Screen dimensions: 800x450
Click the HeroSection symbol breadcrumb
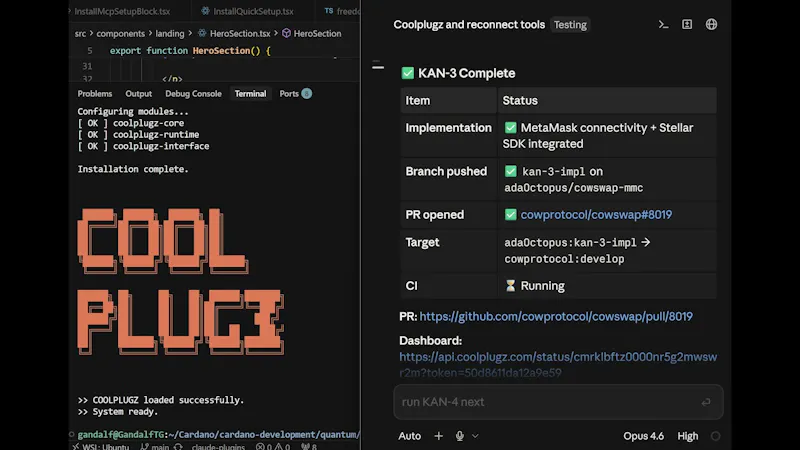[x=312, y=33]
